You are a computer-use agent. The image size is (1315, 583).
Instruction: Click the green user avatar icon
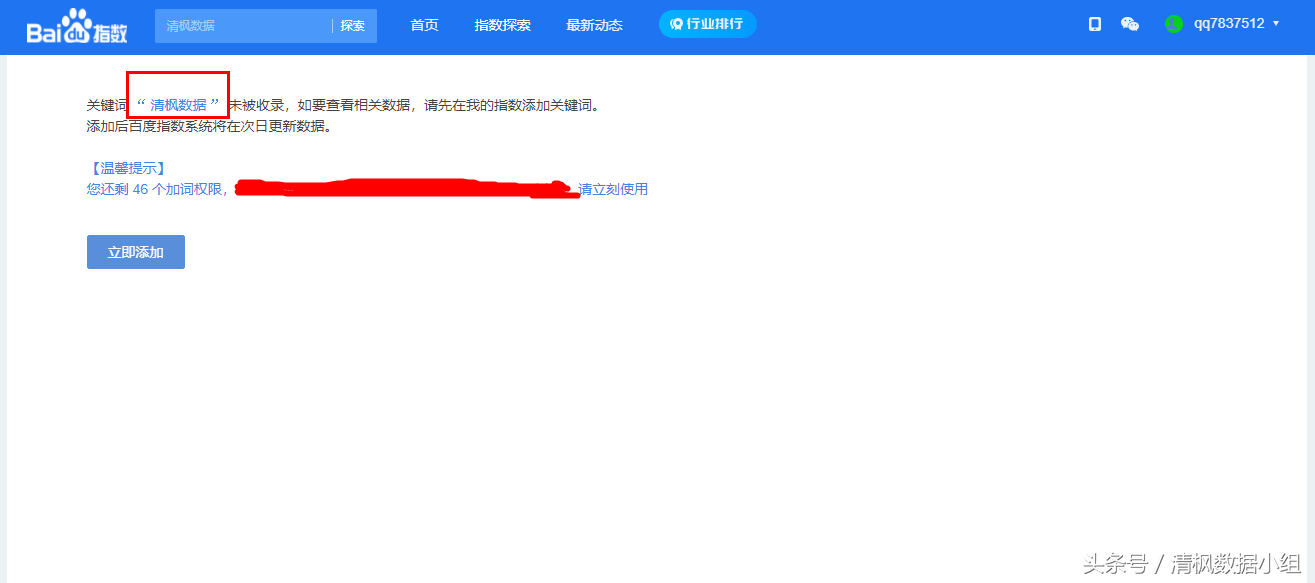point(1174,24)
